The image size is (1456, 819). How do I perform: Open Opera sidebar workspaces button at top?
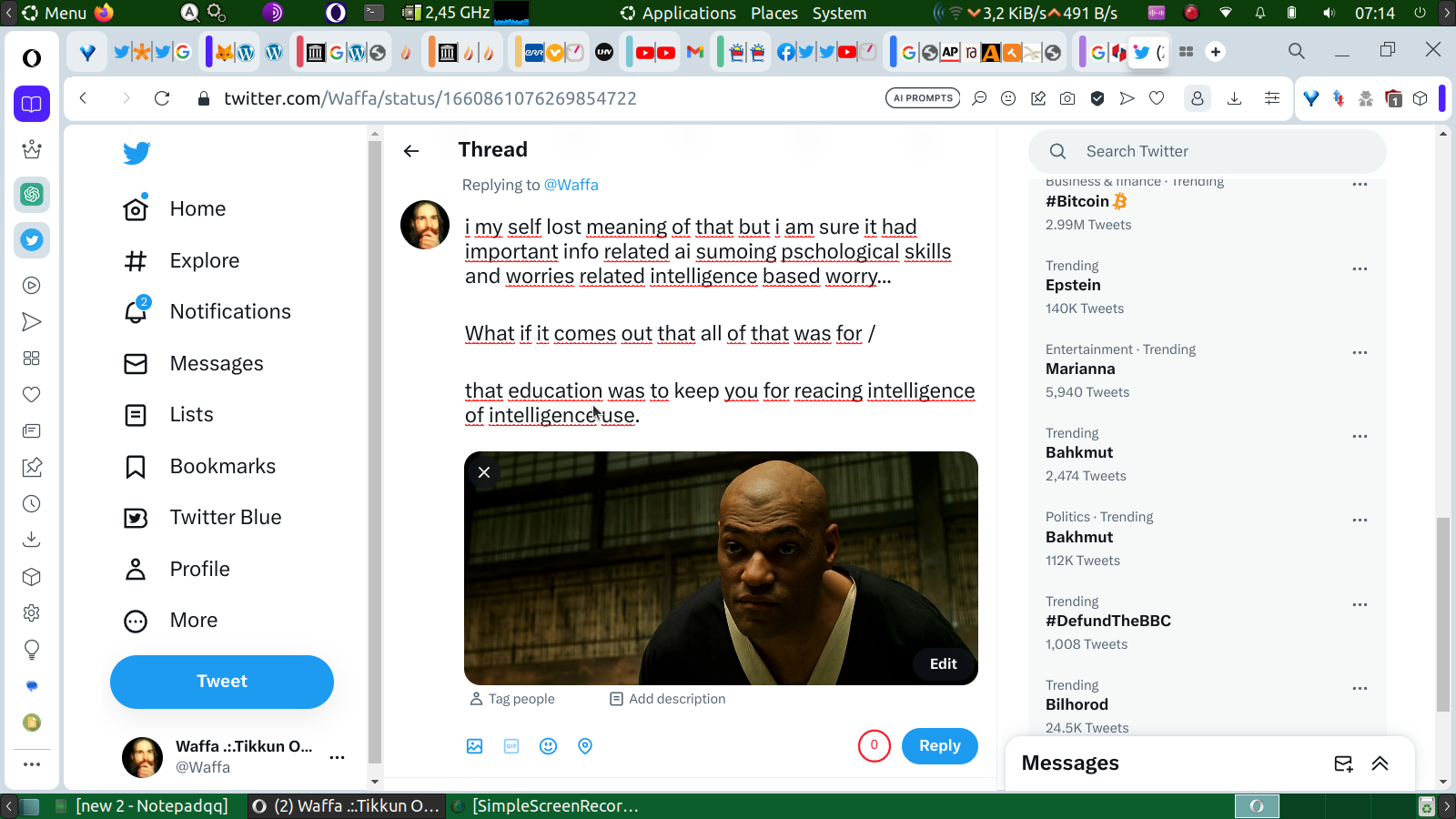[x=32, y=104]
